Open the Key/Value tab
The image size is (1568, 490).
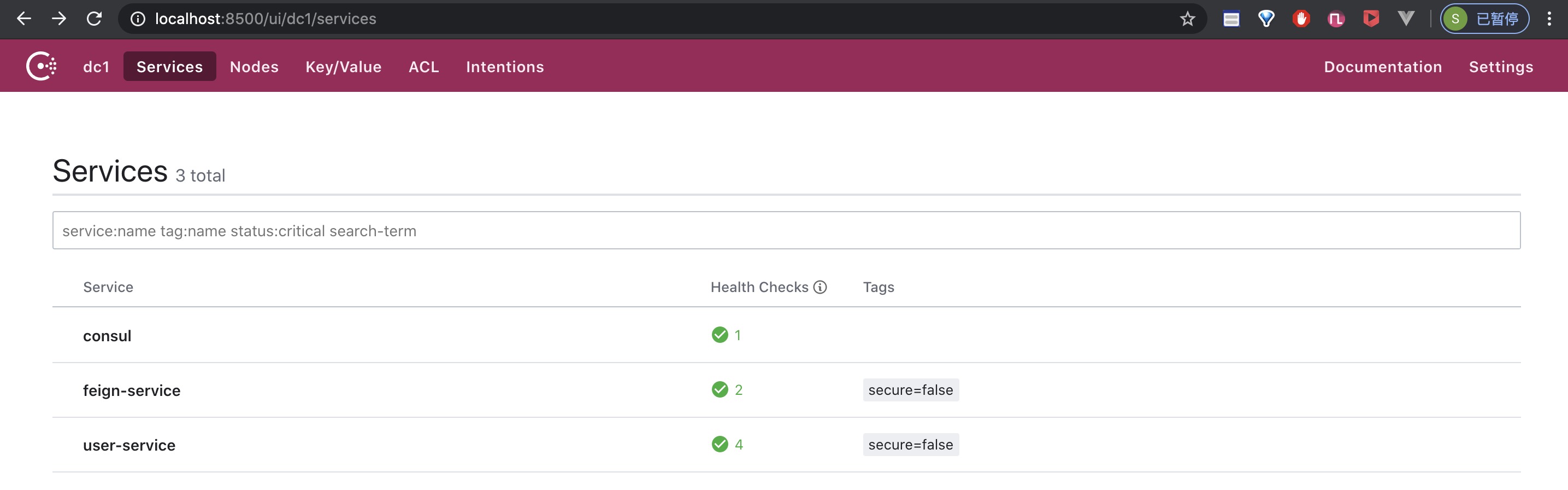pos(343,66)
